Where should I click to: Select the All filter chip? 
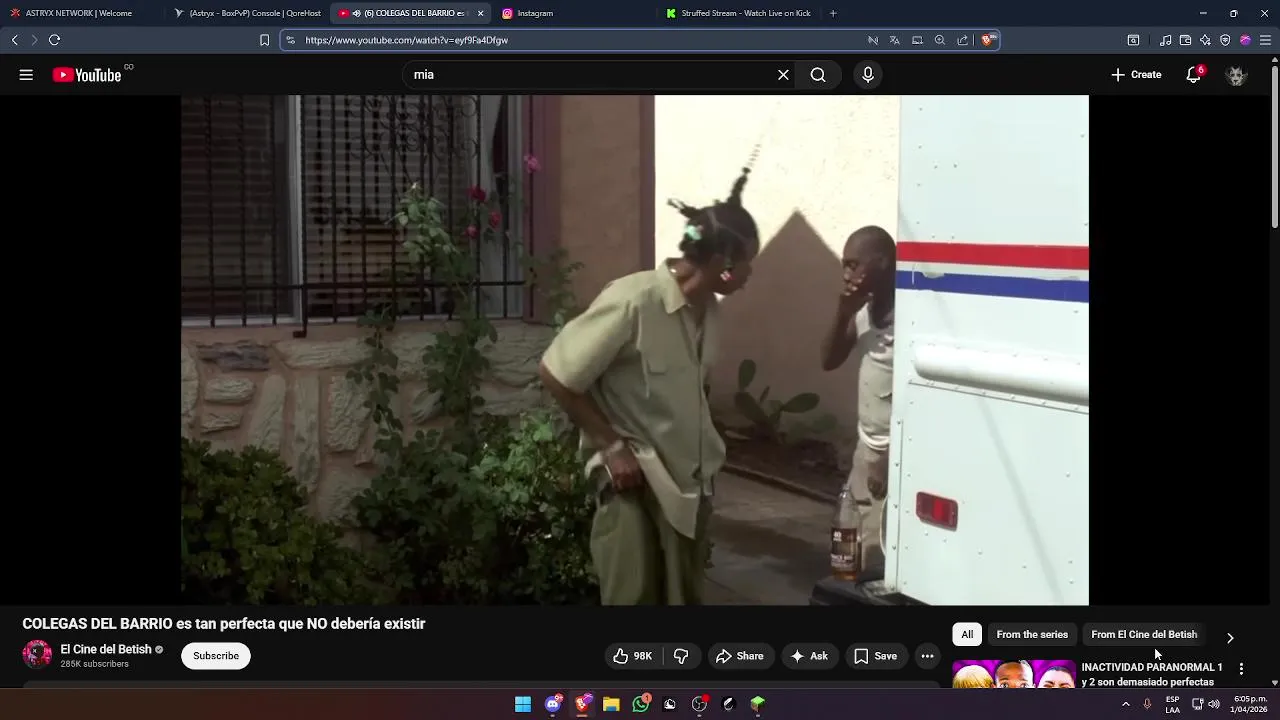click(967, 635)
